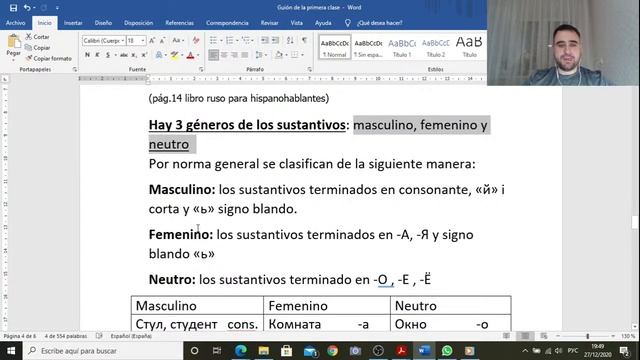Open Microsoft Edge from taskbar
This screenshot has height=360, width=640.
[241, 351]
